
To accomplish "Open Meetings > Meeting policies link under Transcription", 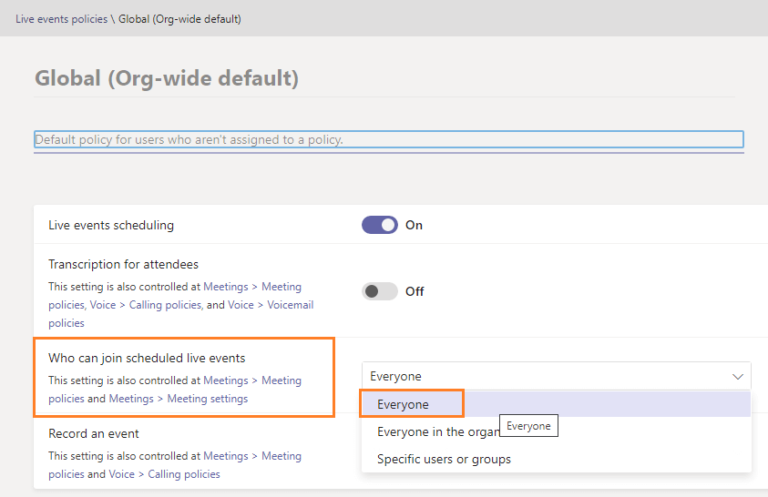I will pyautogui.click(x=252, y=287).
